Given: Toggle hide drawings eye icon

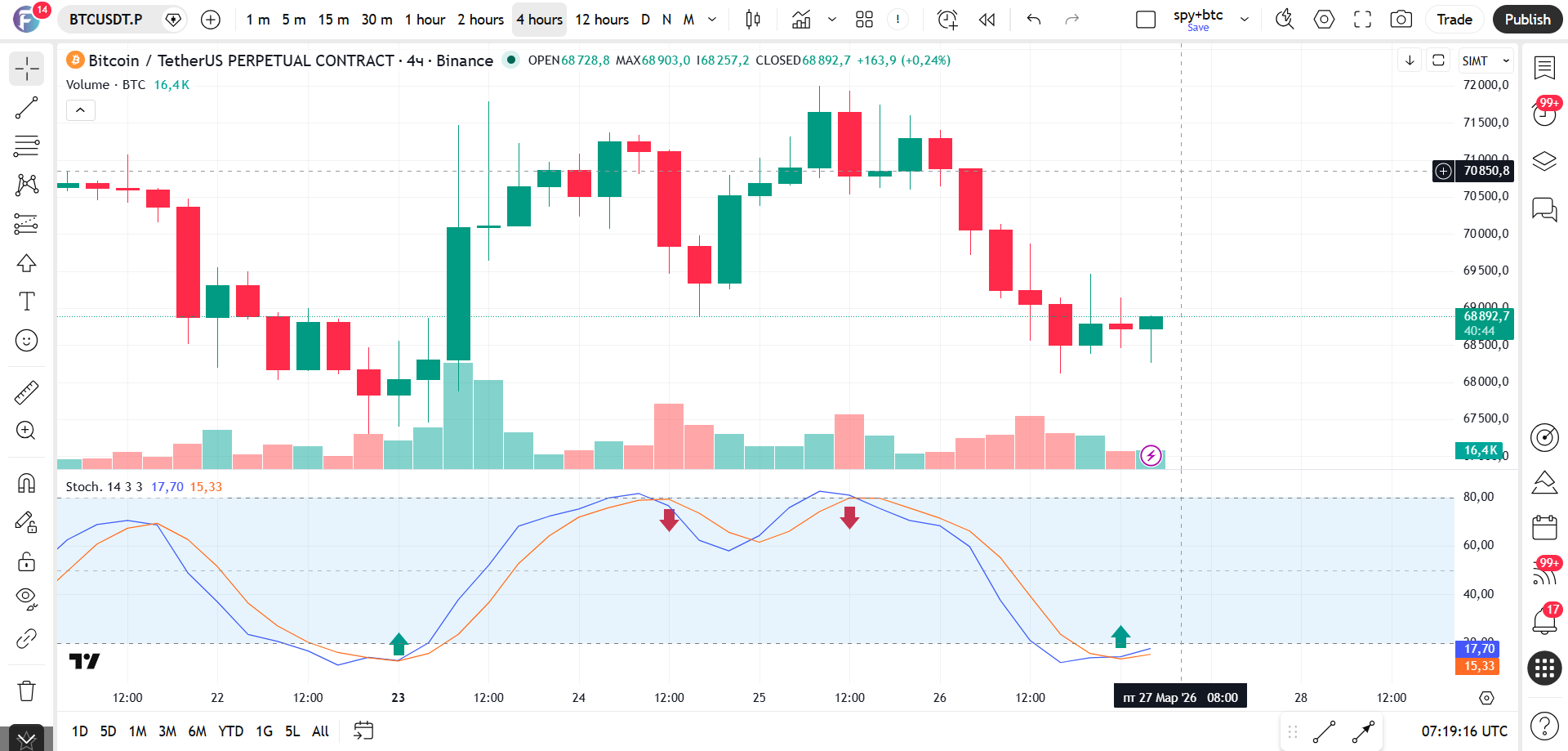Looking at the screenshot, I should point(26,599).
